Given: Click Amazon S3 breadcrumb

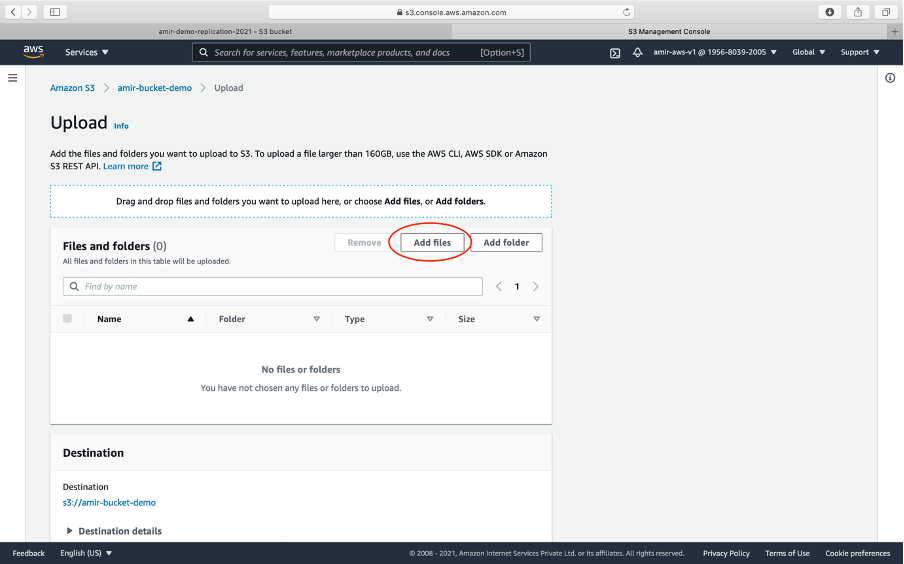Looking at the screenshot, I should [72, 88].
